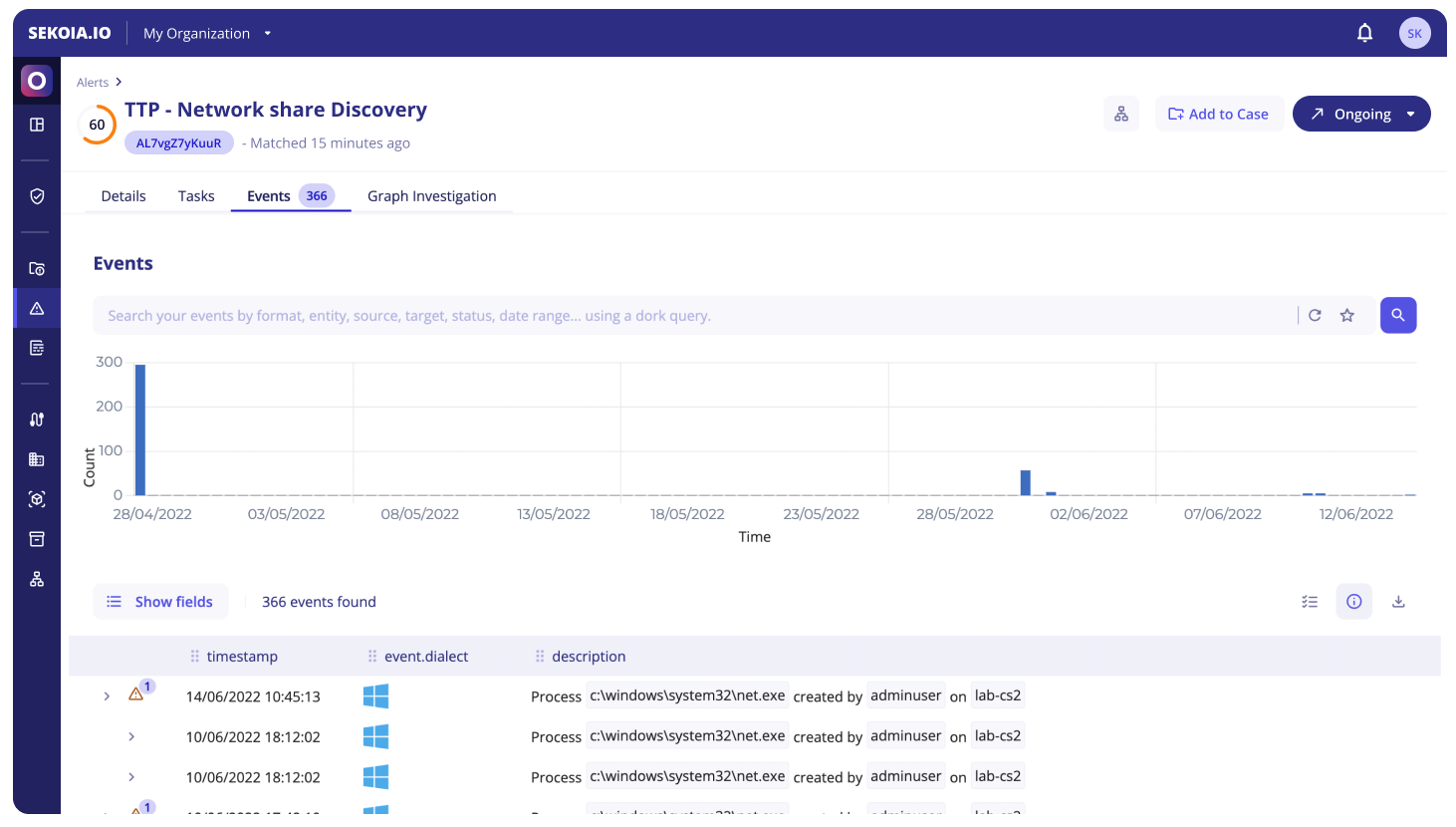This screenshot has height=827, width=1456.
Task: Click the Show fields button
Action: [160, 602]
